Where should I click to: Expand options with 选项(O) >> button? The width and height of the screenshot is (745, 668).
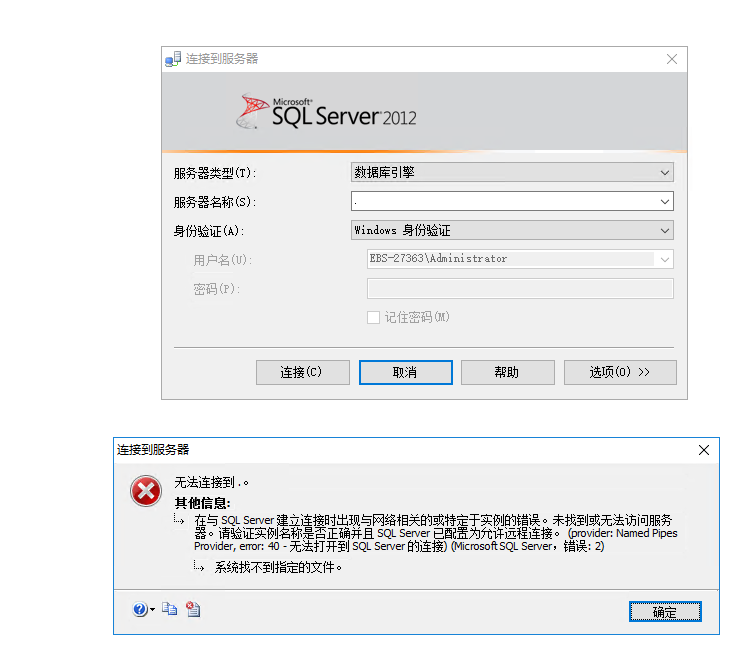pyautogui.click(x=620, y=372)
